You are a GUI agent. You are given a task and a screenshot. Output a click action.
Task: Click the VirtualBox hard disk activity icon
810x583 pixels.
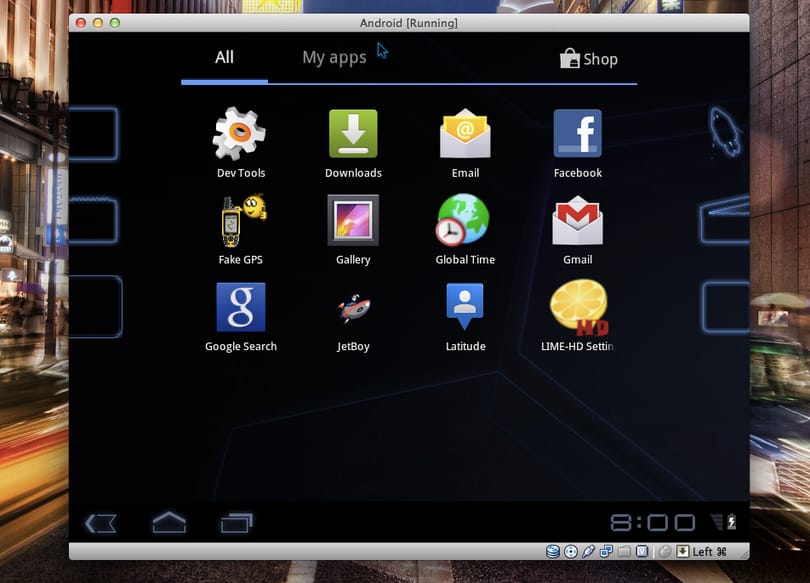(x=553, y=552)
